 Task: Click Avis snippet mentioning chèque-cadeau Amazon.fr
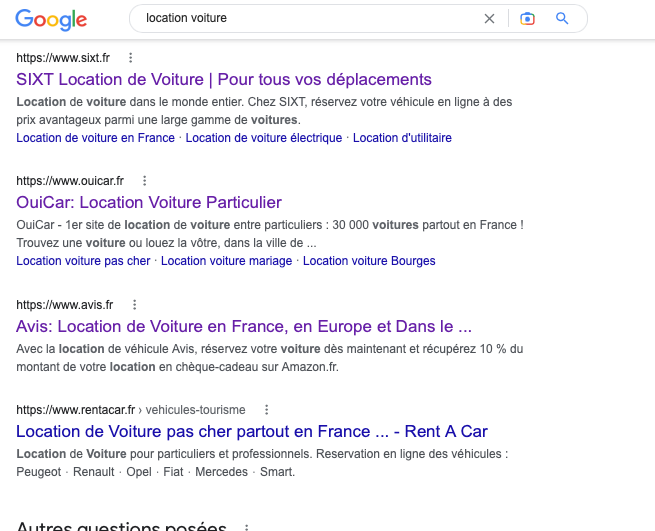point(269,358)
